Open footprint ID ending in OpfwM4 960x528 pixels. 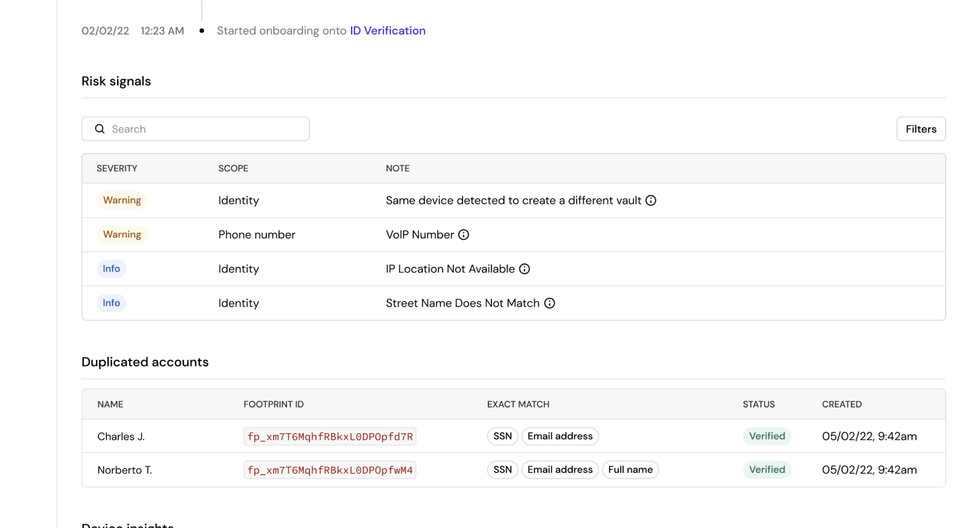[x=330, y=470]
